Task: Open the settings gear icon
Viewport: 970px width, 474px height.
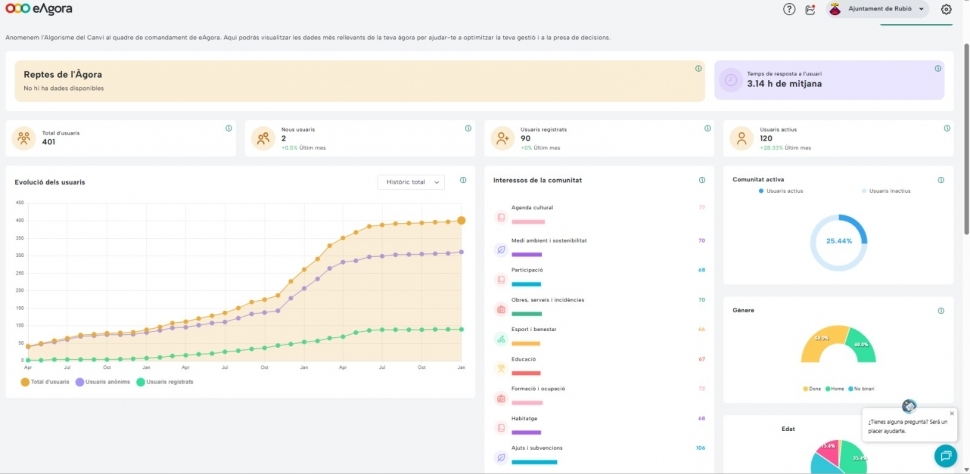Action: pyautogui.click(x=946, y=9)
